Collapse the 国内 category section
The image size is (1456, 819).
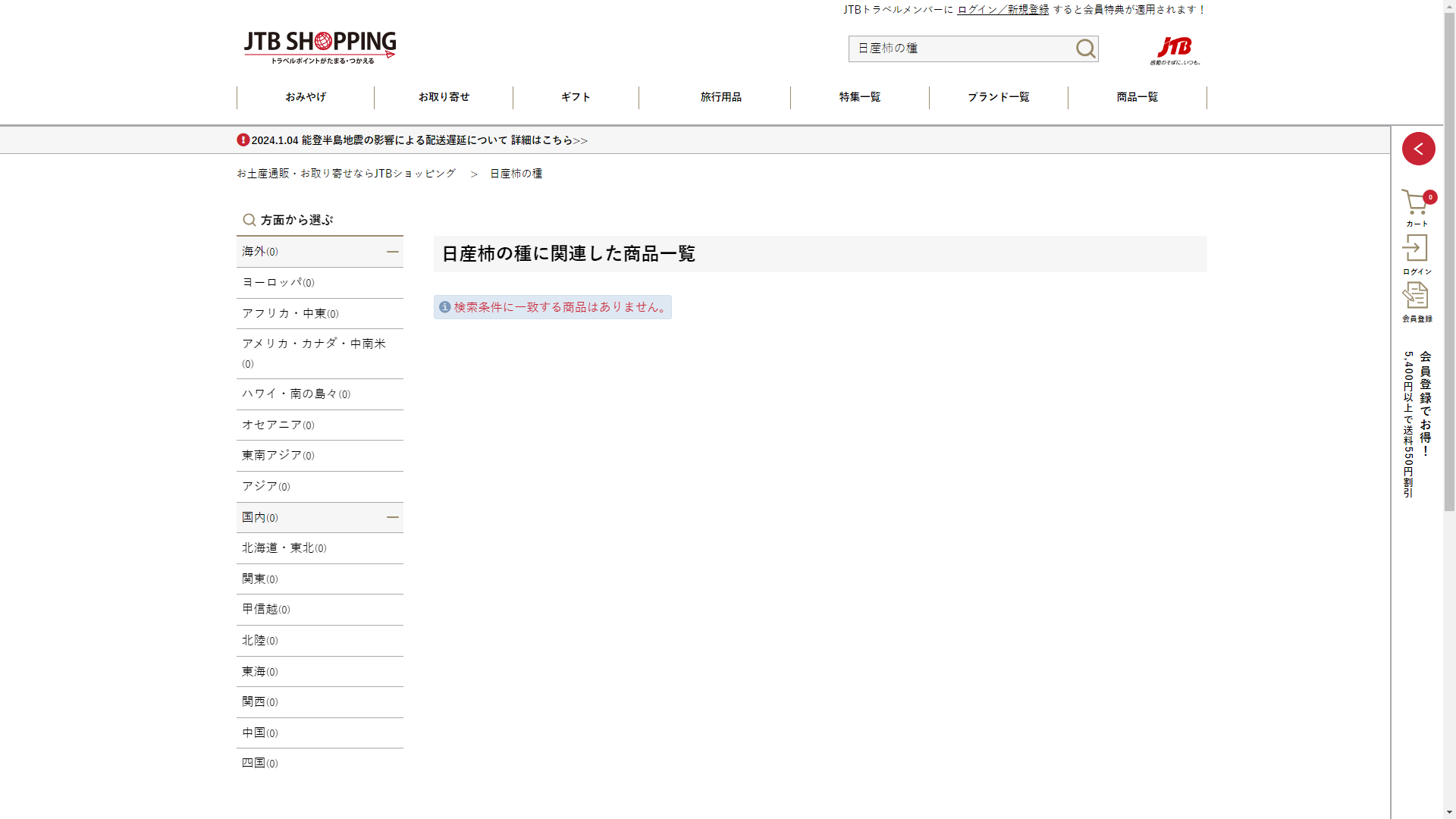pyautogui.click(x=392, y=517)
